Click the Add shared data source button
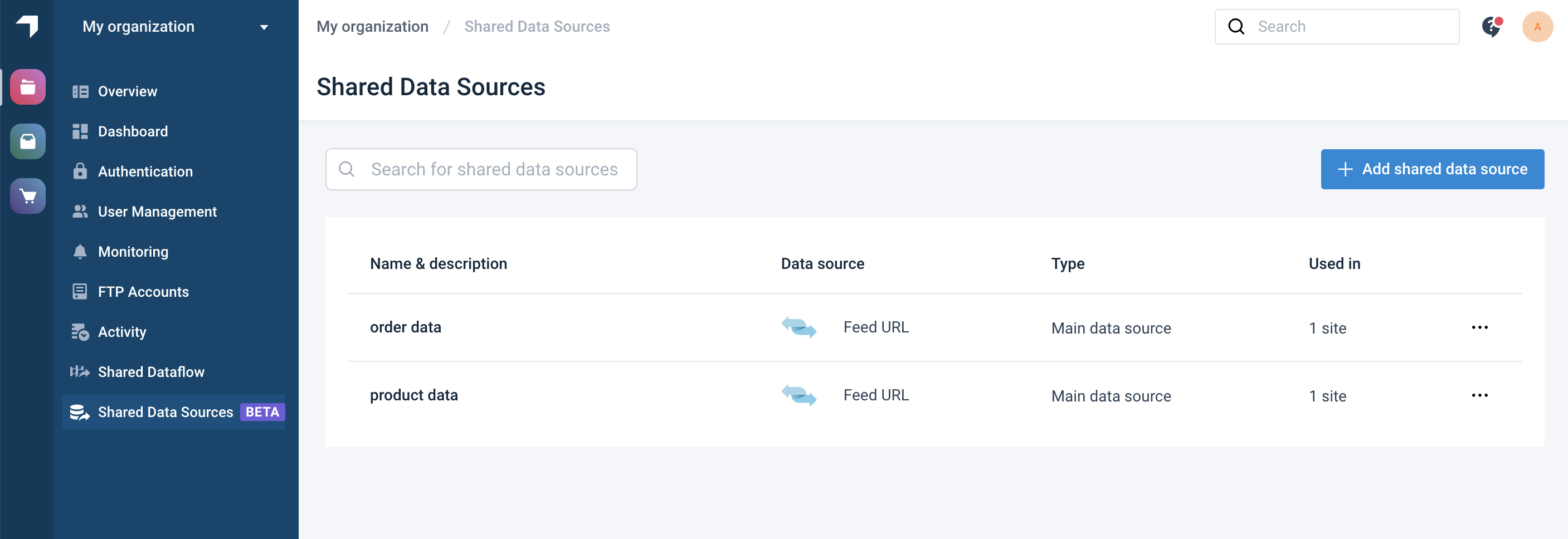The image size is (1568, 539). [x=1431, y=169]
